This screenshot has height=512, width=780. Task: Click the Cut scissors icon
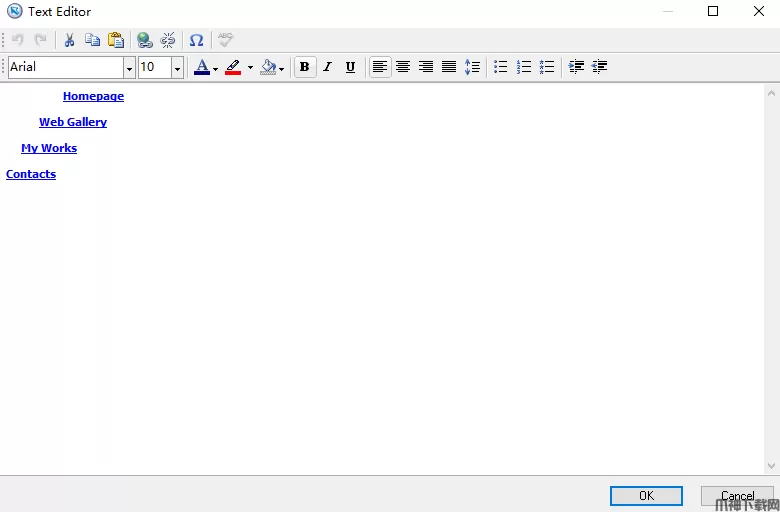pyautogui.click(x=69, y=40)
